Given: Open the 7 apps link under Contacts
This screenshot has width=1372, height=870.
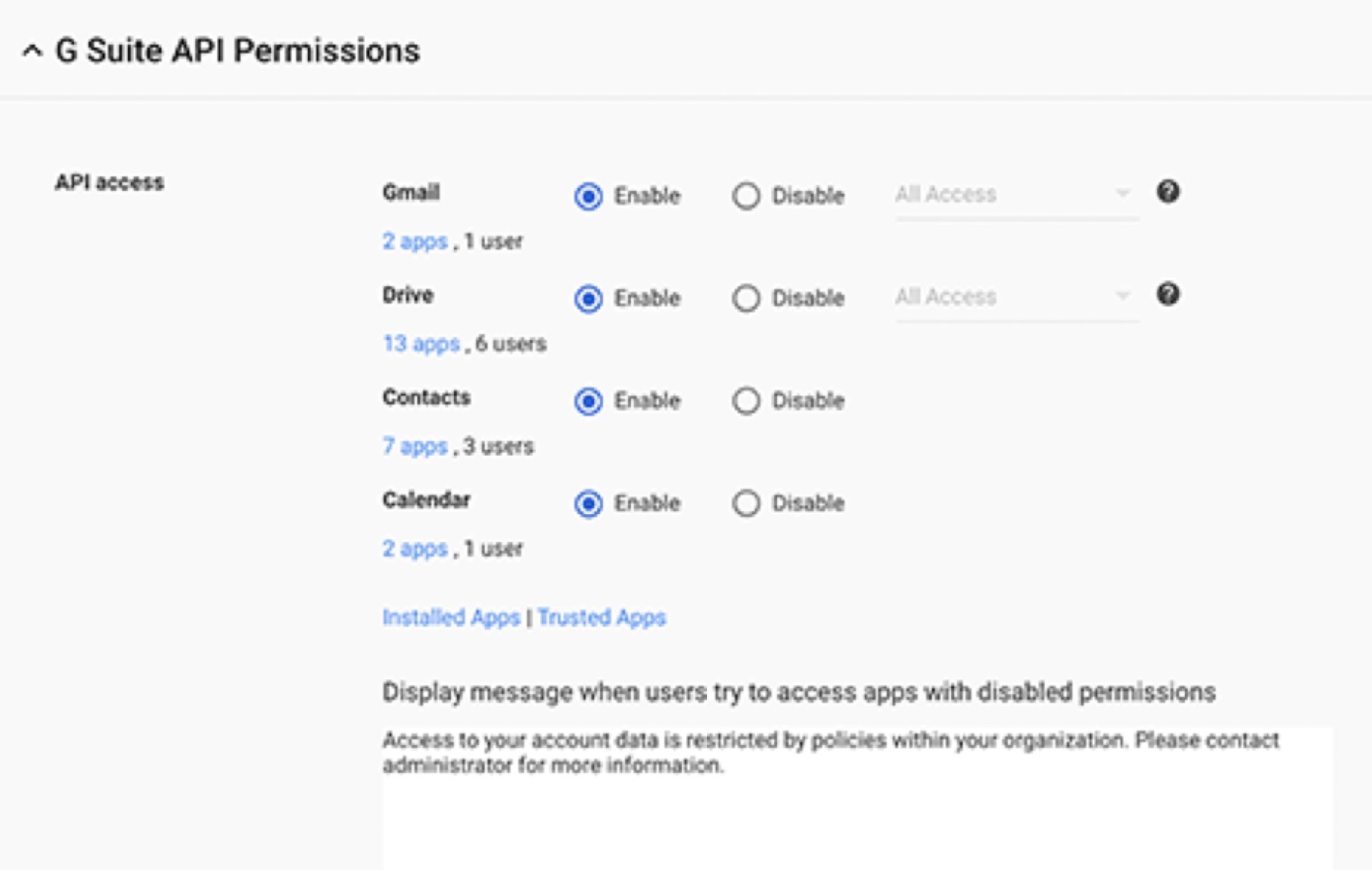Looking at the screenshot, I should [415, 446].
